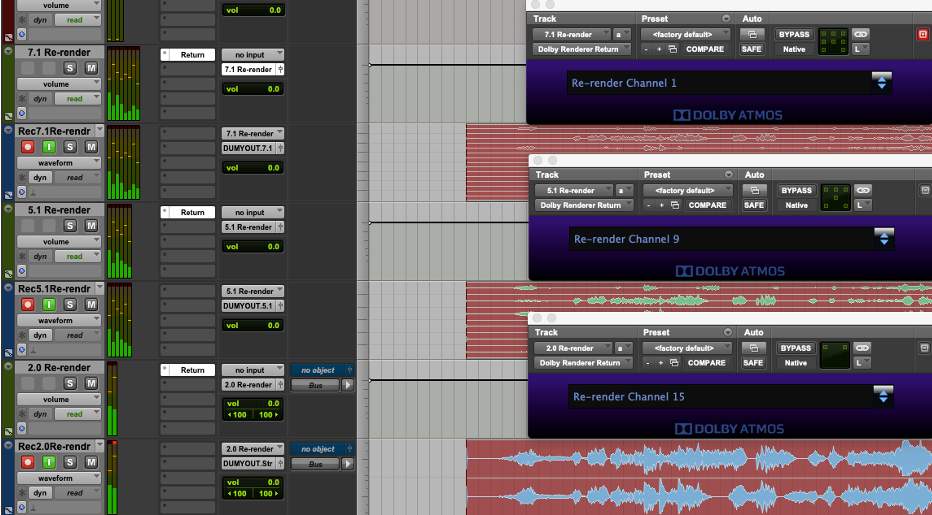Open the 'no input' selector on 2.0 Re-render
Viewport: 932px width, 515px height.
pos(252,370)
